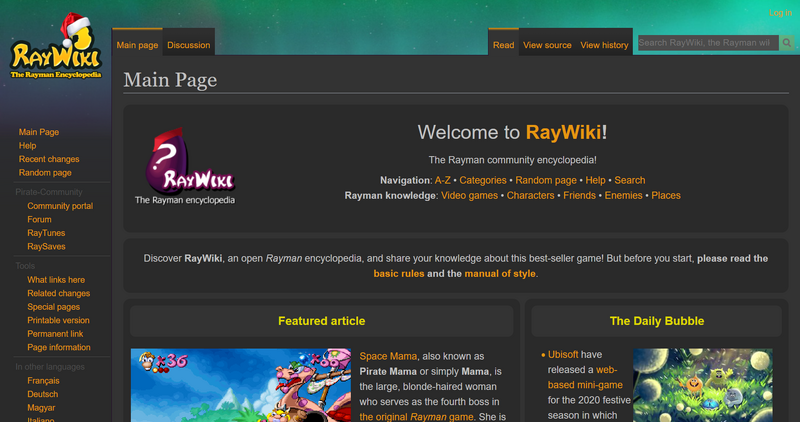Screen dimensions: 800x422
Task: Click the In other languages heading
Action: point(50,367)
